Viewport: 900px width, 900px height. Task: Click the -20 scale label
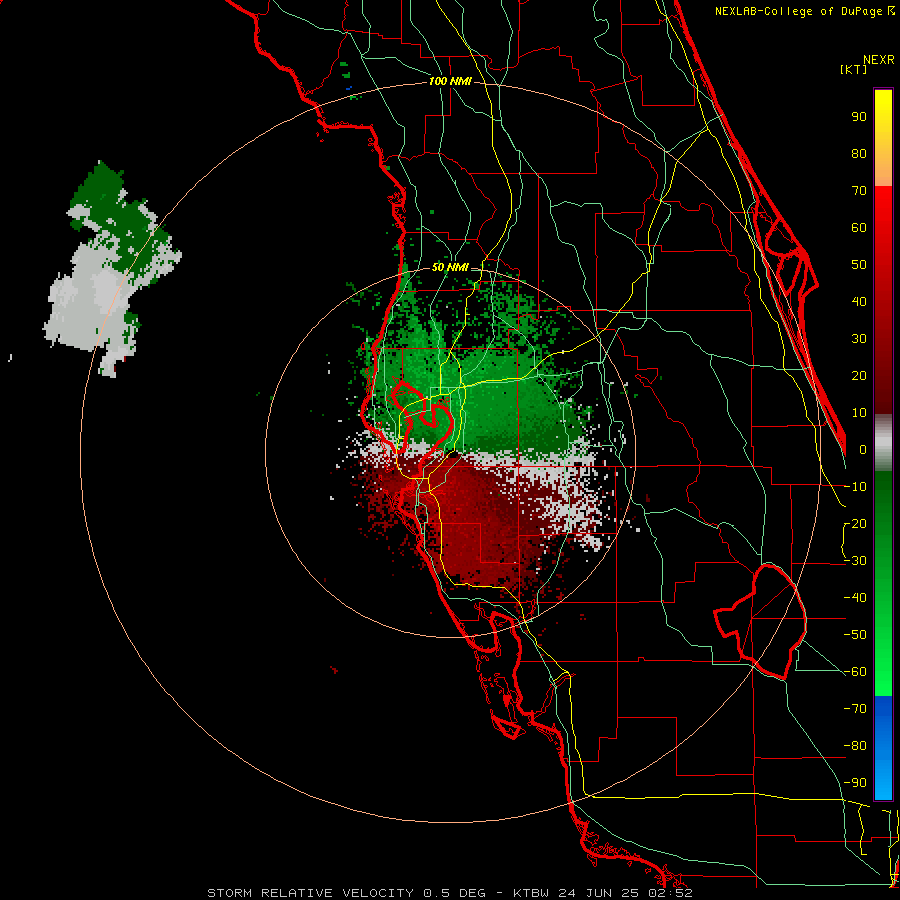pos(855,523)
